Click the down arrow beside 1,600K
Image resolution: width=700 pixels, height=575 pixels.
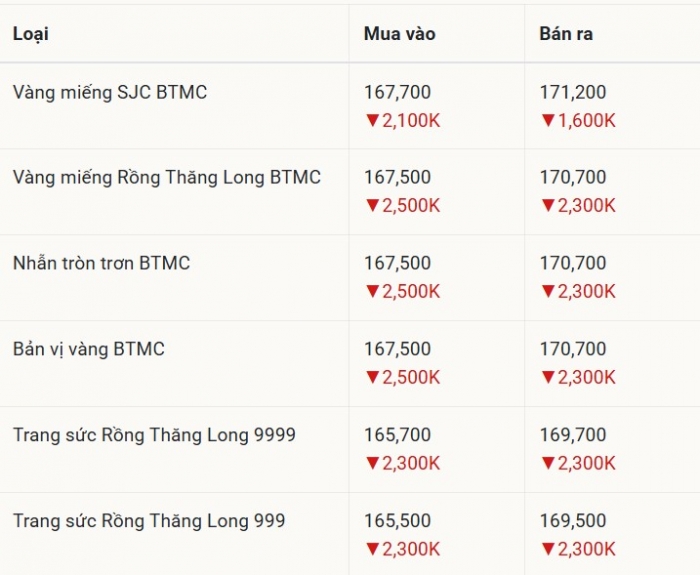tap(548, 121)
